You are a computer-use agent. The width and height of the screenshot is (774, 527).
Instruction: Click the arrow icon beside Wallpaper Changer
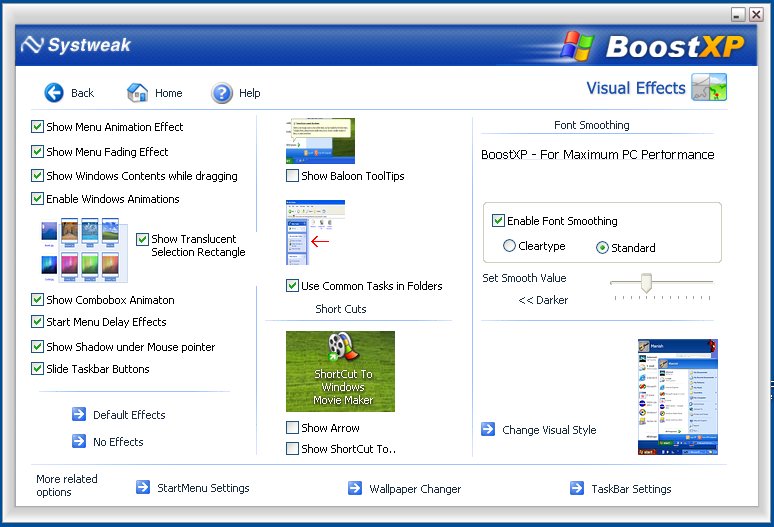click(x=355, y=488)
